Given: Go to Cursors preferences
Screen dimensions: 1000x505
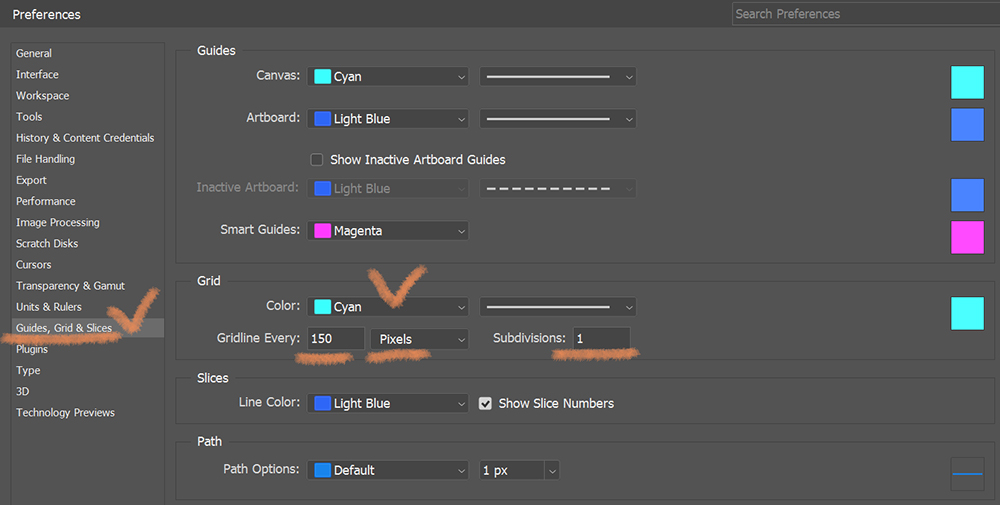Looking at the screenshot, I should tap(33, 264).
